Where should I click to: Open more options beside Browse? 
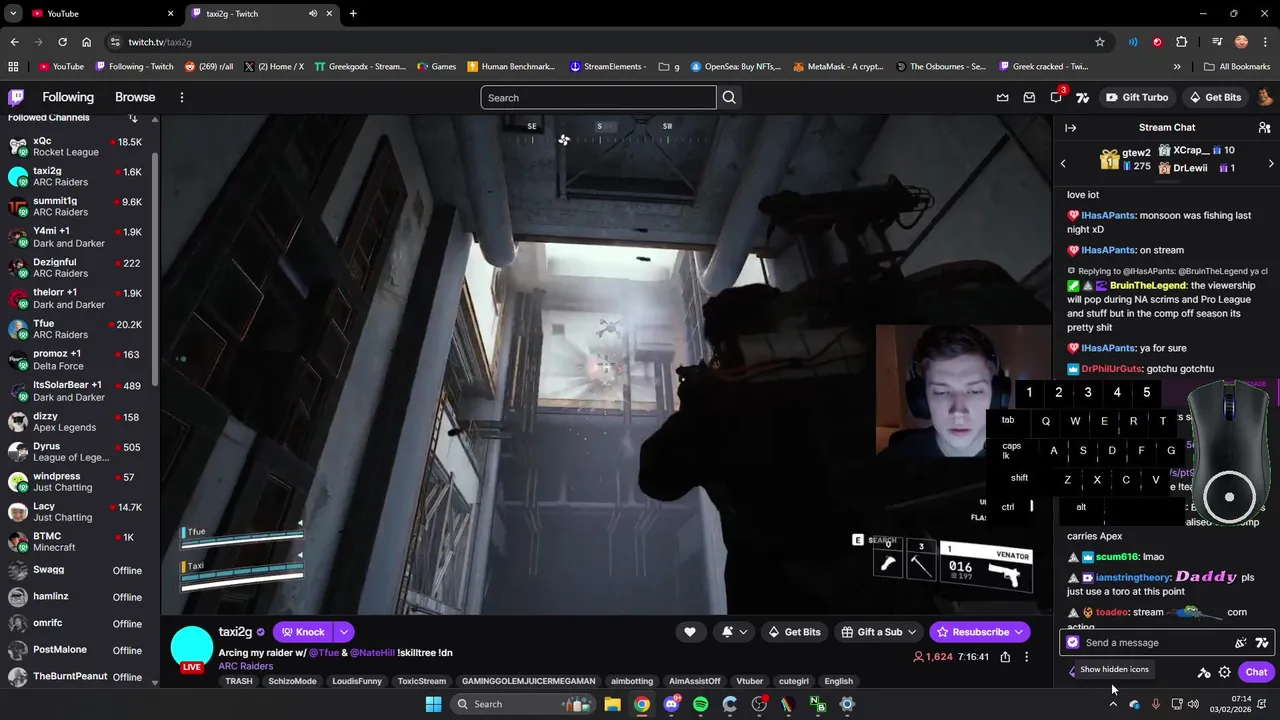click(181, 97)
